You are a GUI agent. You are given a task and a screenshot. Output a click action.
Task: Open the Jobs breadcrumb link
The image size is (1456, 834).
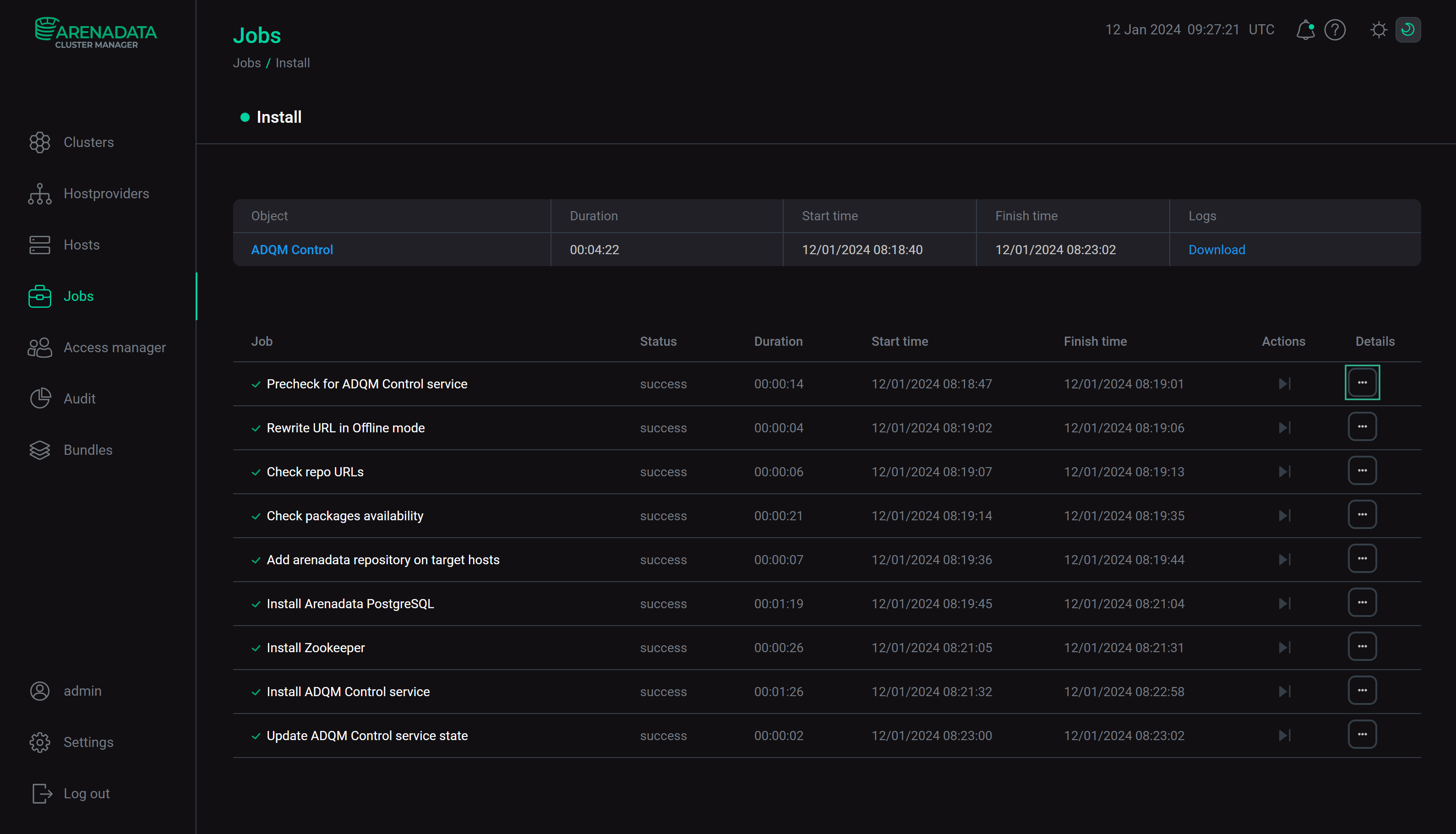[x=247, y=63]
